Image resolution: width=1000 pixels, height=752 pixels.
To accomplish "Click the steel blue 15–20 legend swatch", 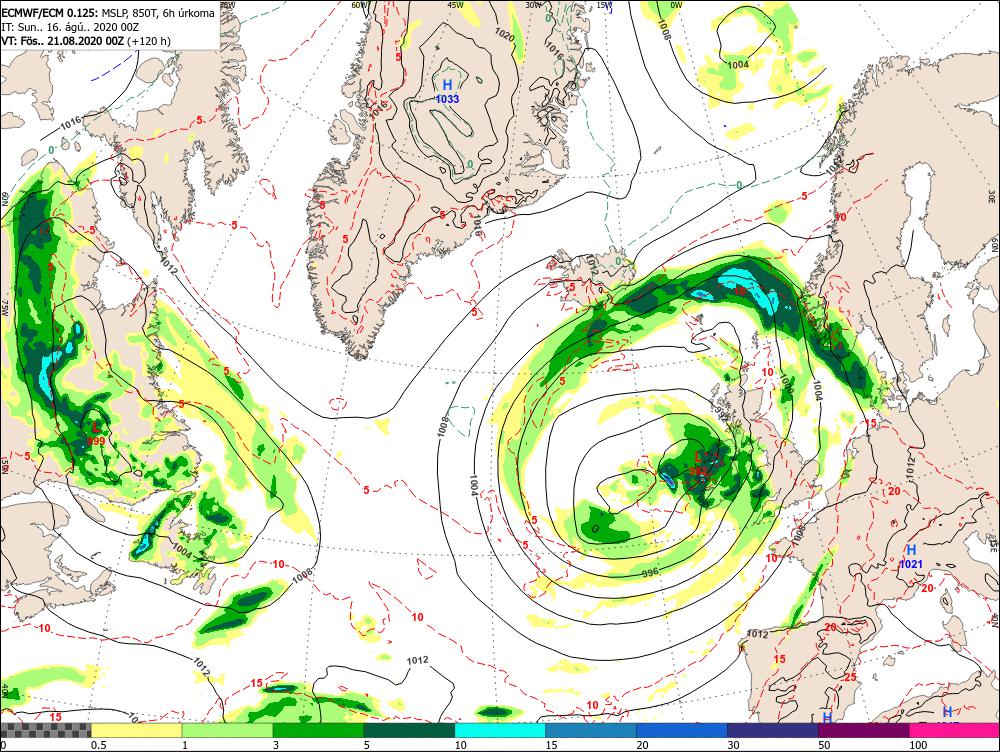I will [591, 730].
